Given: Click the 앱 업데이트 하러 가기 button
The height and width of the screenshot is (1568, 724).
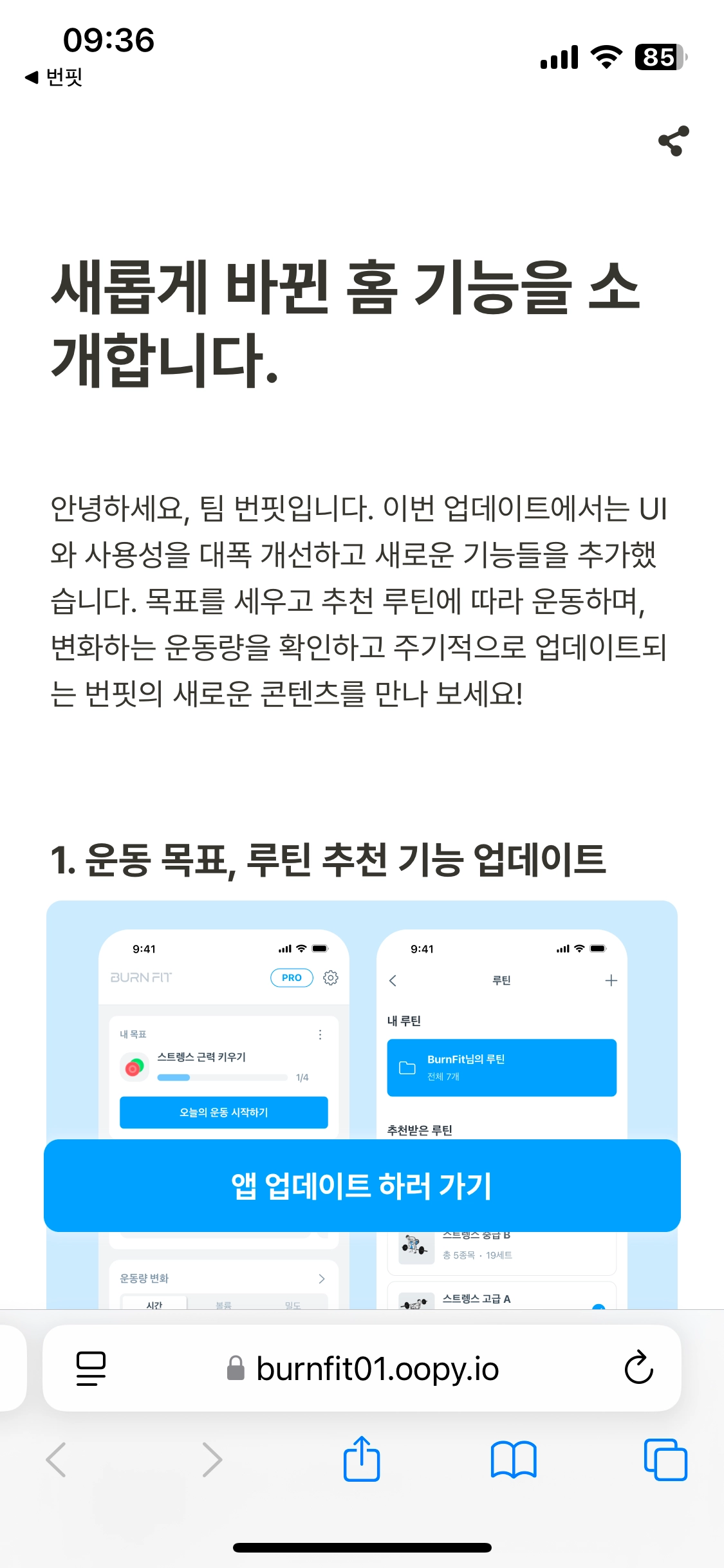Looking at the screenshot, I should tap(362, 1186).
